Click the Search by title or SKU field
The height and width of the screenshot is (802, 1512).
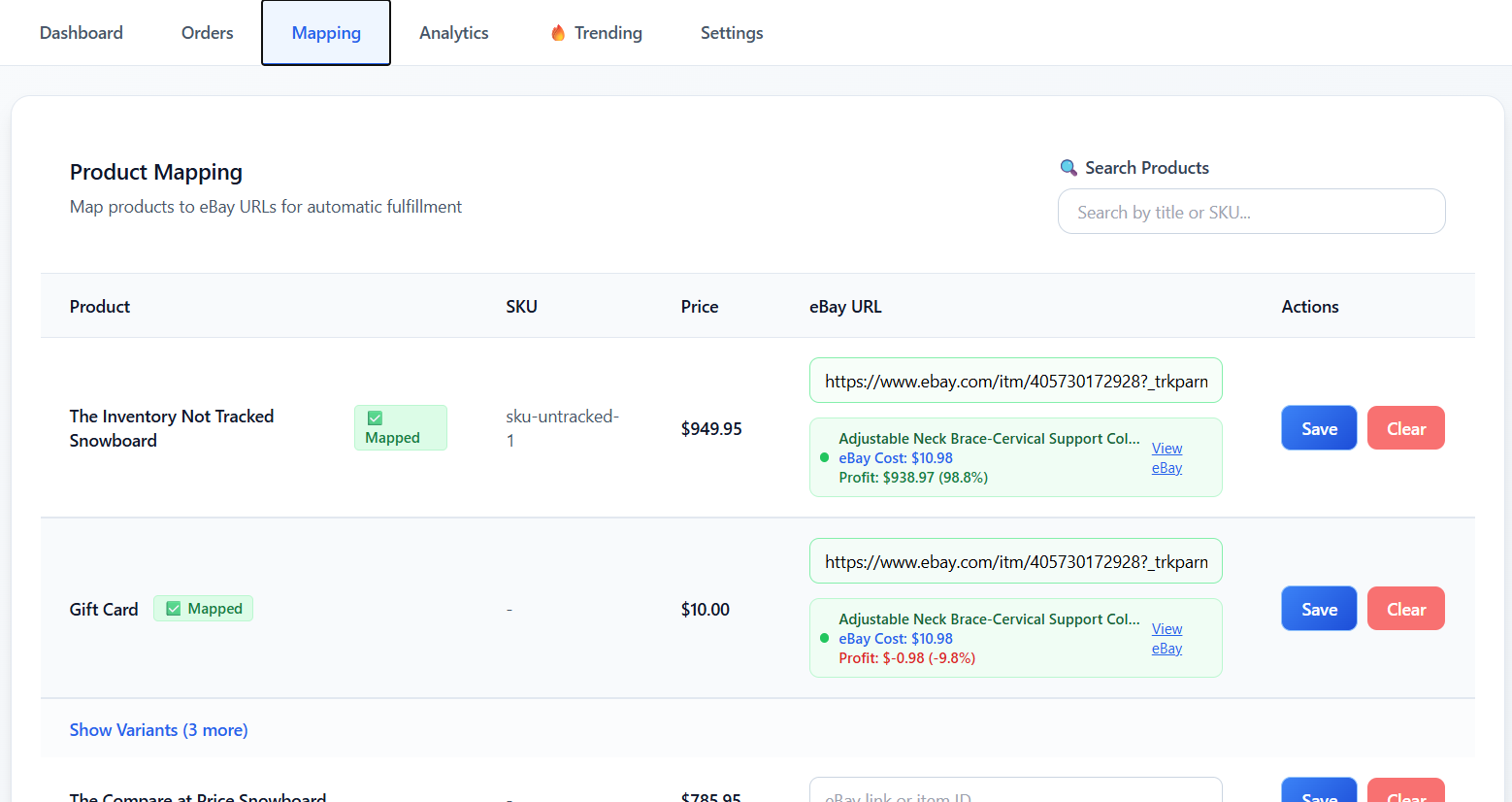point(1251,212)
